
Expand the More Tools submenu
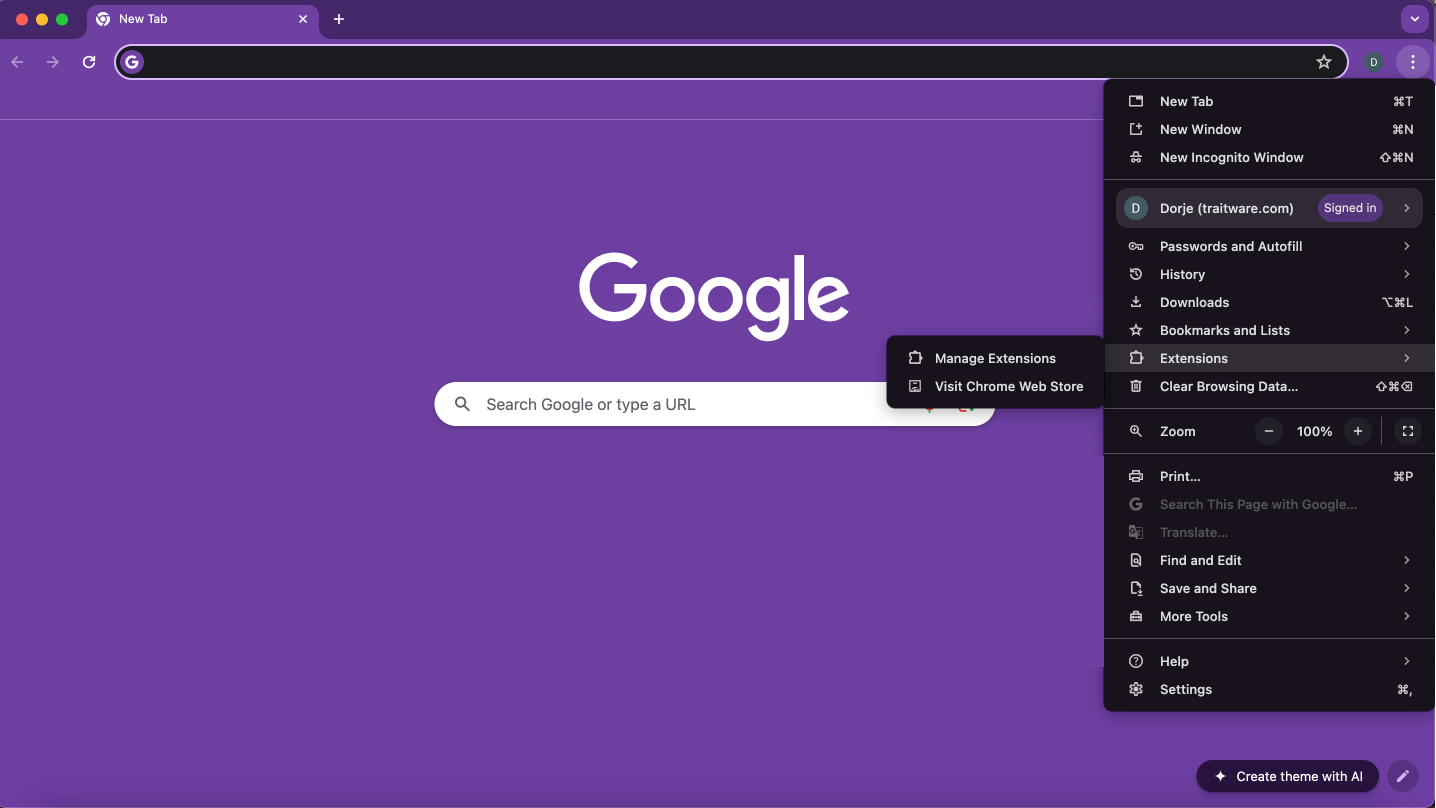coord(1269,616)
